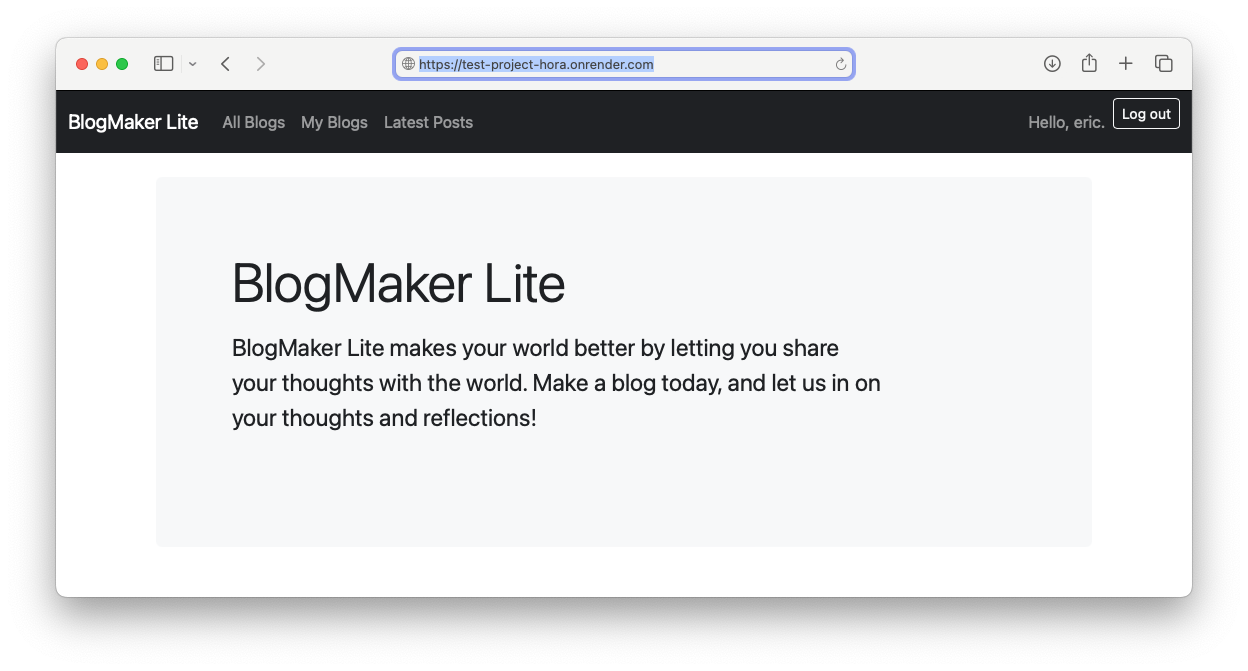1248x671 pixels.
Task: Open a new tab with plus icon
Action: 1126,64
